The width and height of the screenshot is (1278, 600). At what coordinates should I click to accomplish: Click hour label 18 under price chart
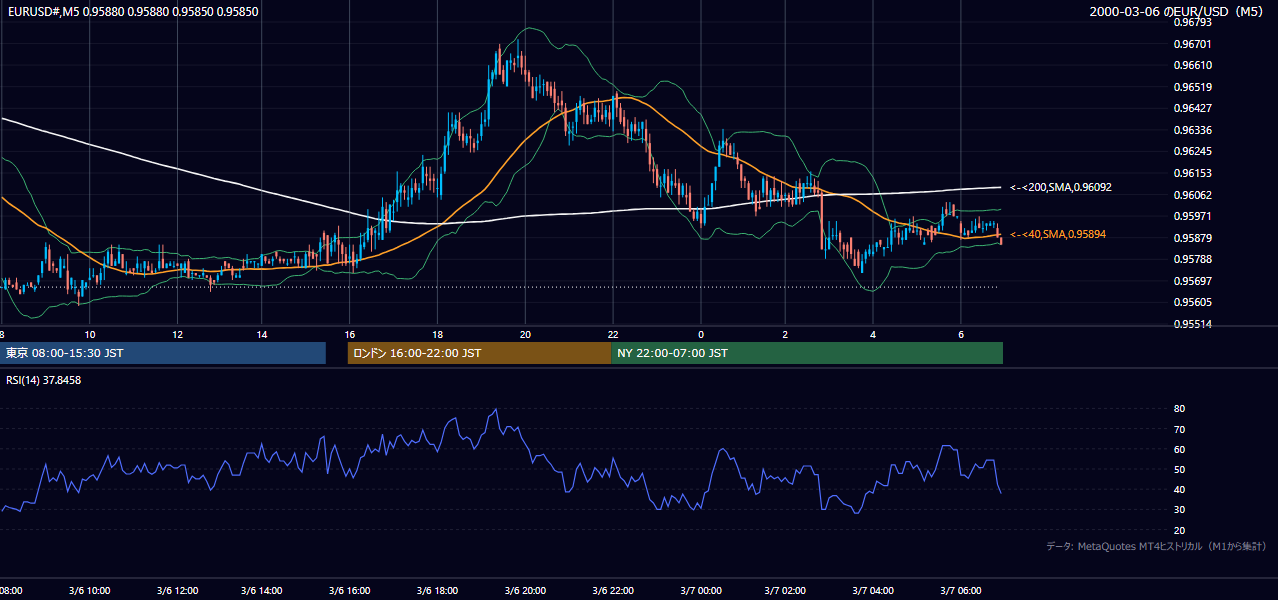438,334
